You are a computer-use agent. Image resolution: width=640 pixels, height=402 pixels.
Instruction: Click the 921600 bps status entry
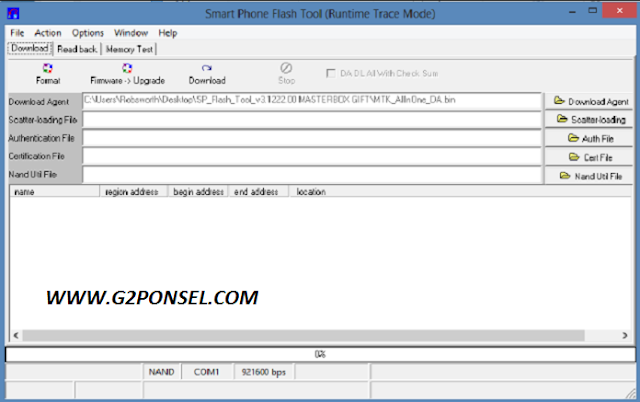(x=264, y=372)
